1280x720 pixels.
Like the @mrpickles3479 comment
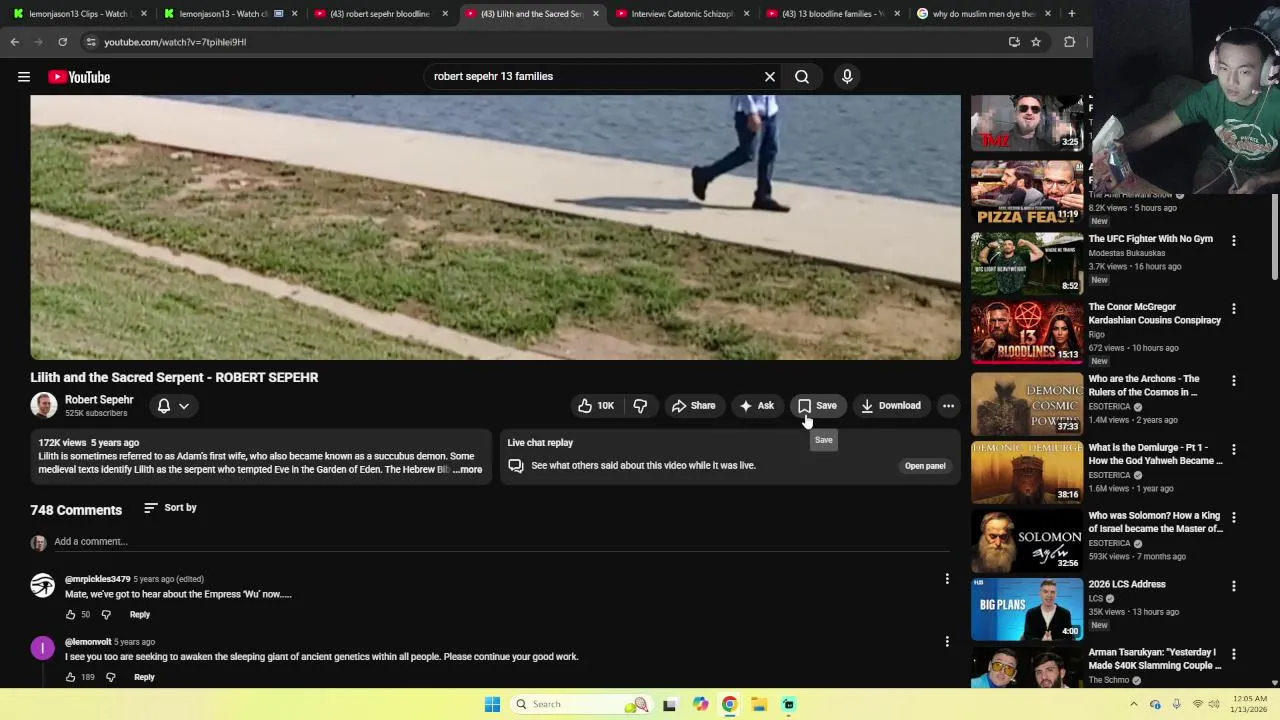pos(71,615)
